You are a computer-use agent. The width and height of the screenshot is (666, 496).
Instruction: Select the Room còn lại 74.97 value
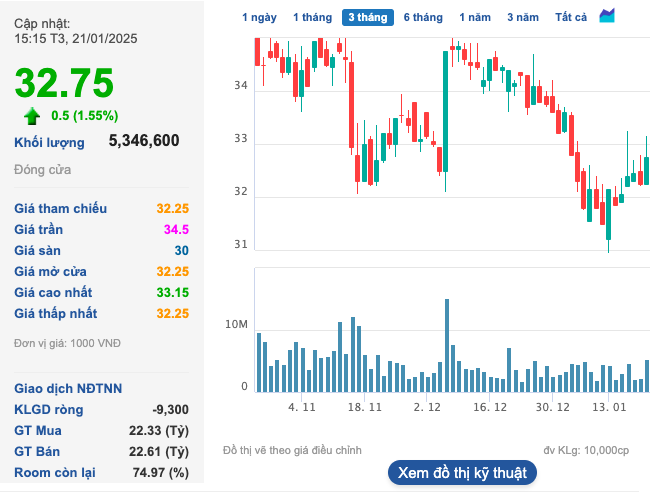click(166, 472)
